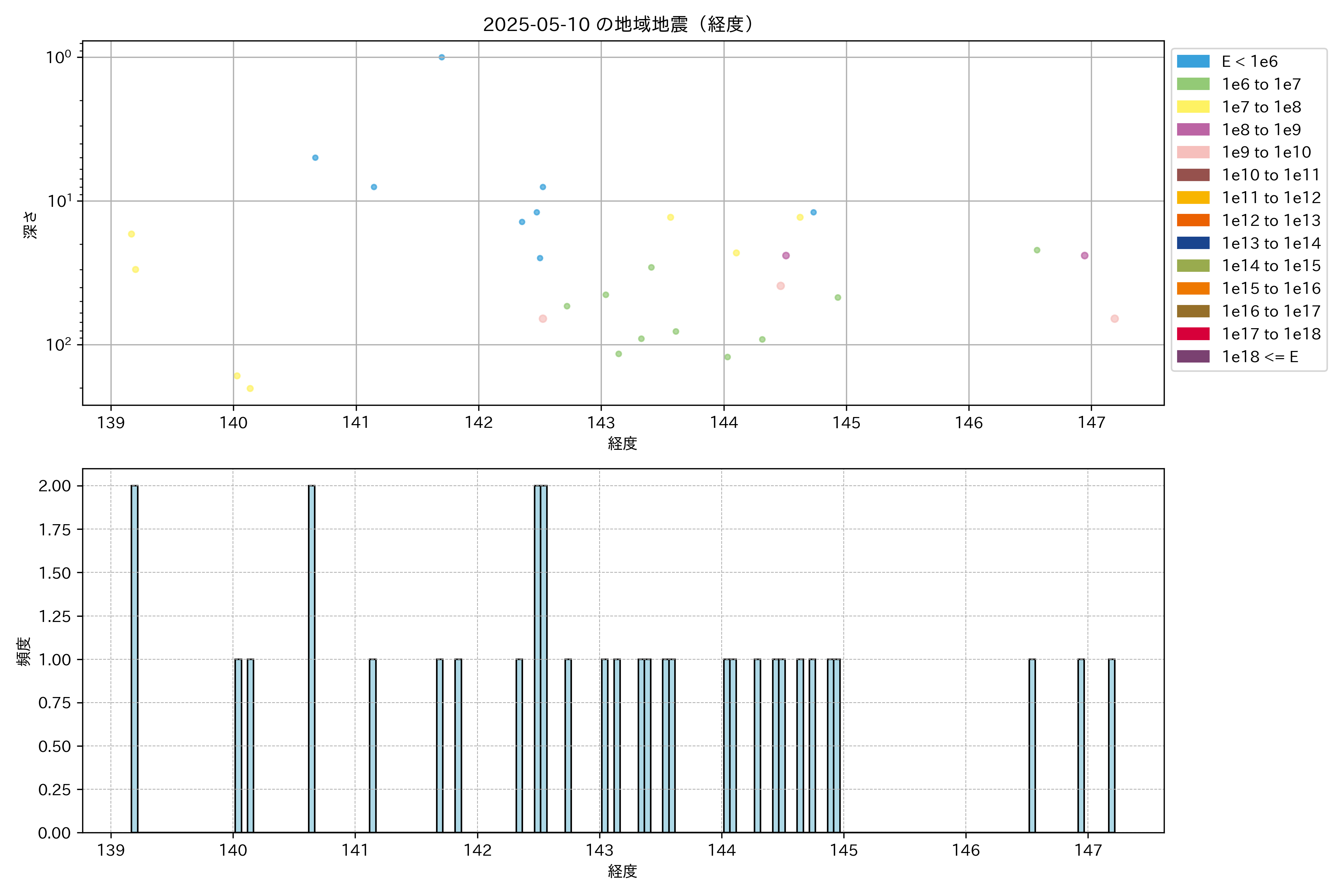The height and width of the screenshot is (896, 1344).
Task: Click the lowest yellow point near longitude 140
Action: tap(250, 389)
